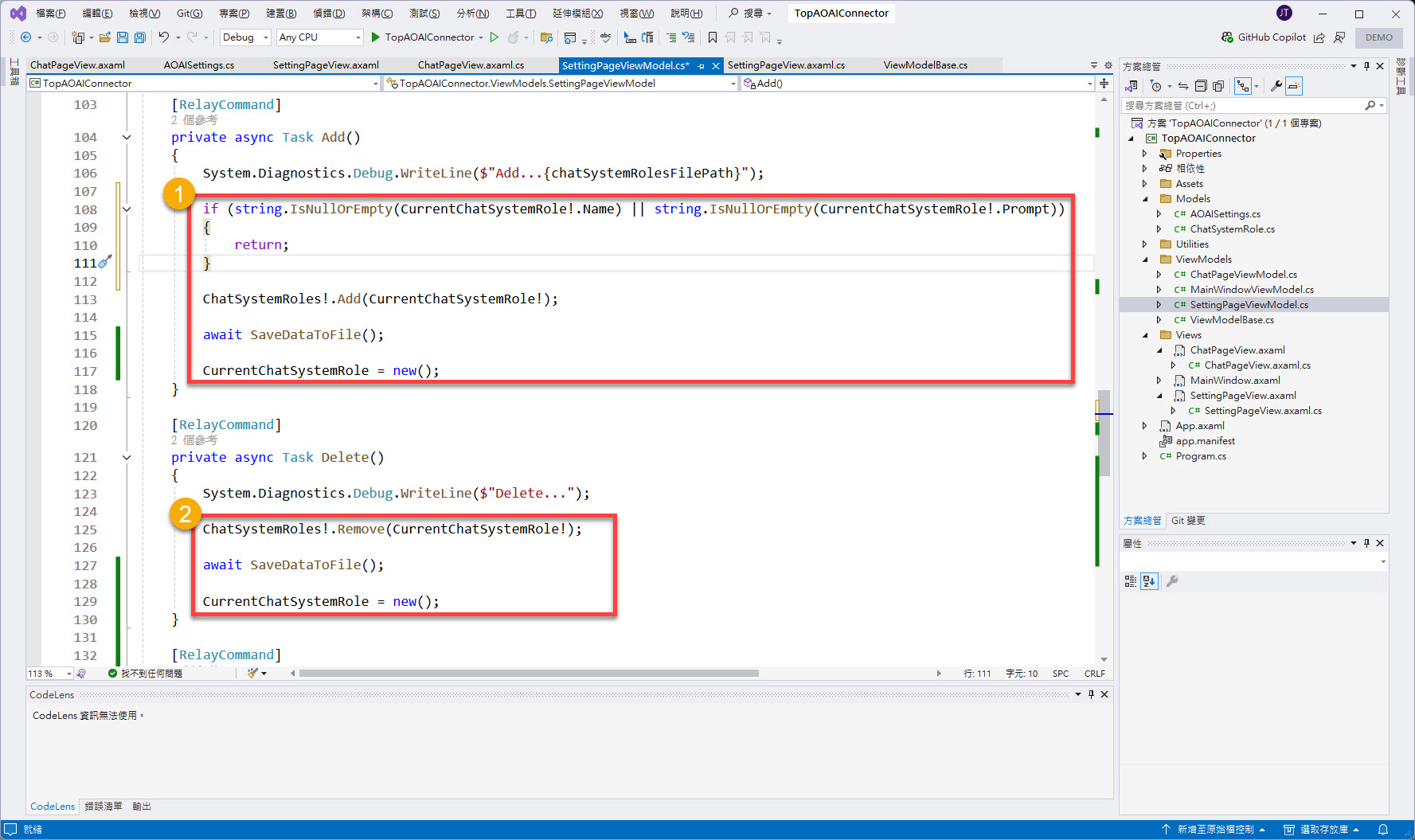Select Program.cs in Solution Explorer
1415x840 pixels.
1201,456
